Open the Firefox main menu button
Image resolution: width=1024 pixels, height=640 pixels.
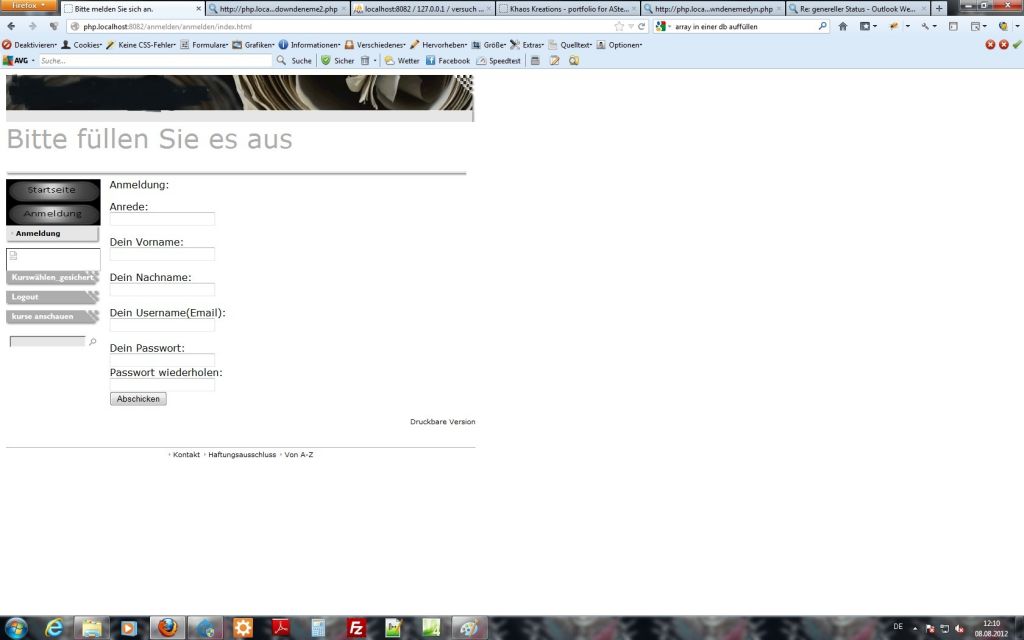pos(29,6)
